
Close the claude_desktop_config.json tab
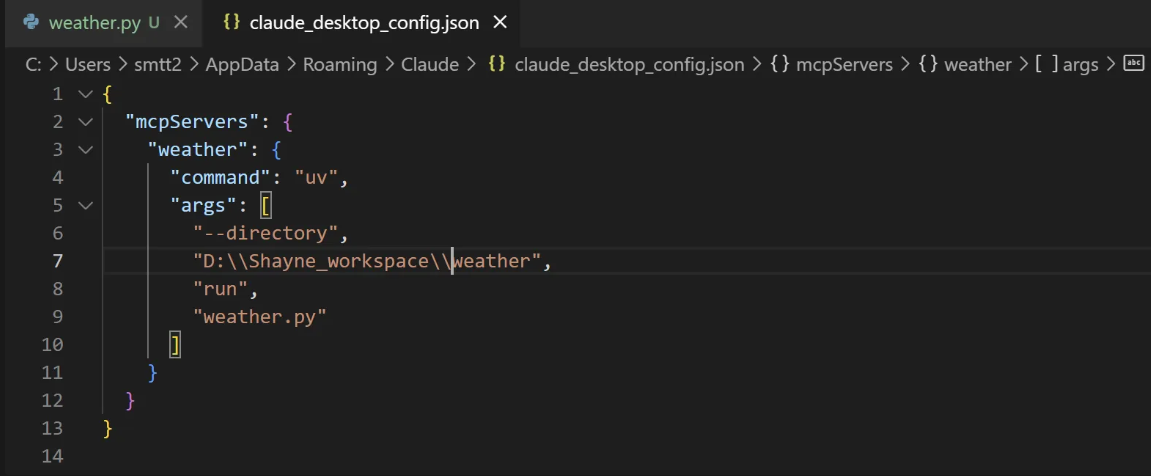[500, 23]
